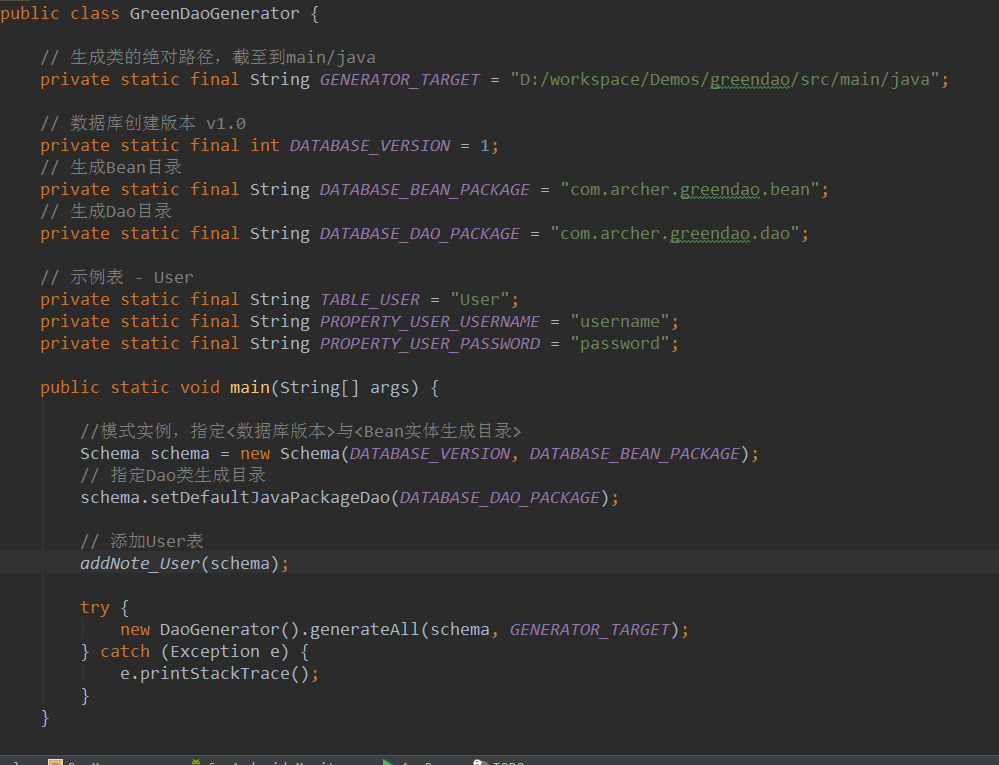Click the '// 指定Dao类生成目录' comment
Image resolution: width=999 pixels, height=765 pixels.
173,475
